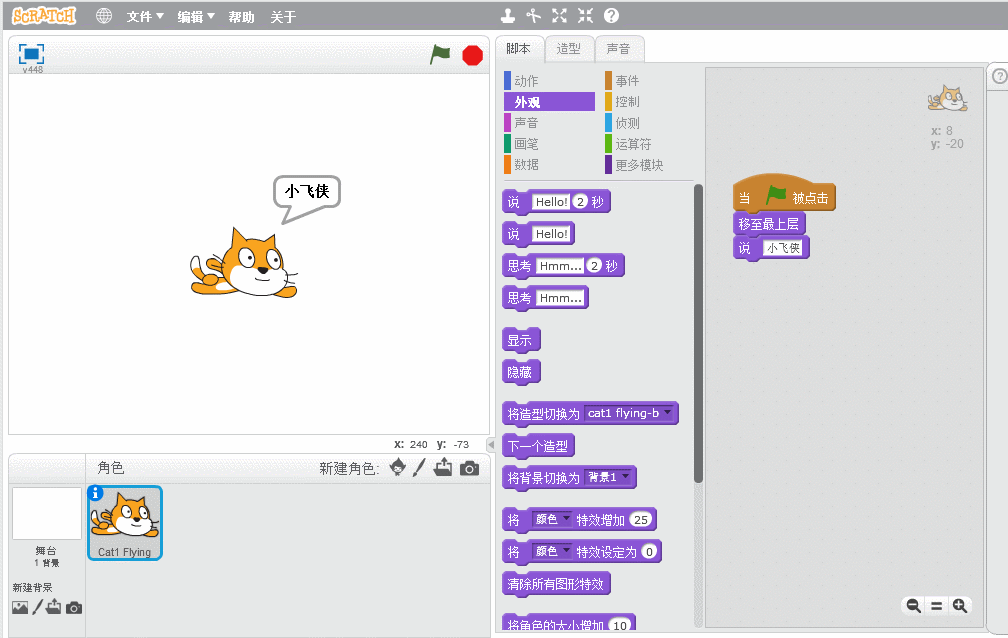Select the duplicate stamp tool
The height and width of the screenshot is (638, 1008).
click(x=508, y=15)
